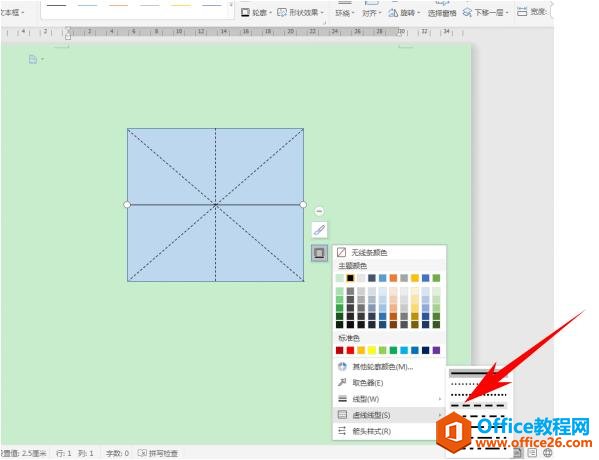Click the shape outline quick-tool icon beside the line
The image size is (599, 460).
(x=319, y=253)
